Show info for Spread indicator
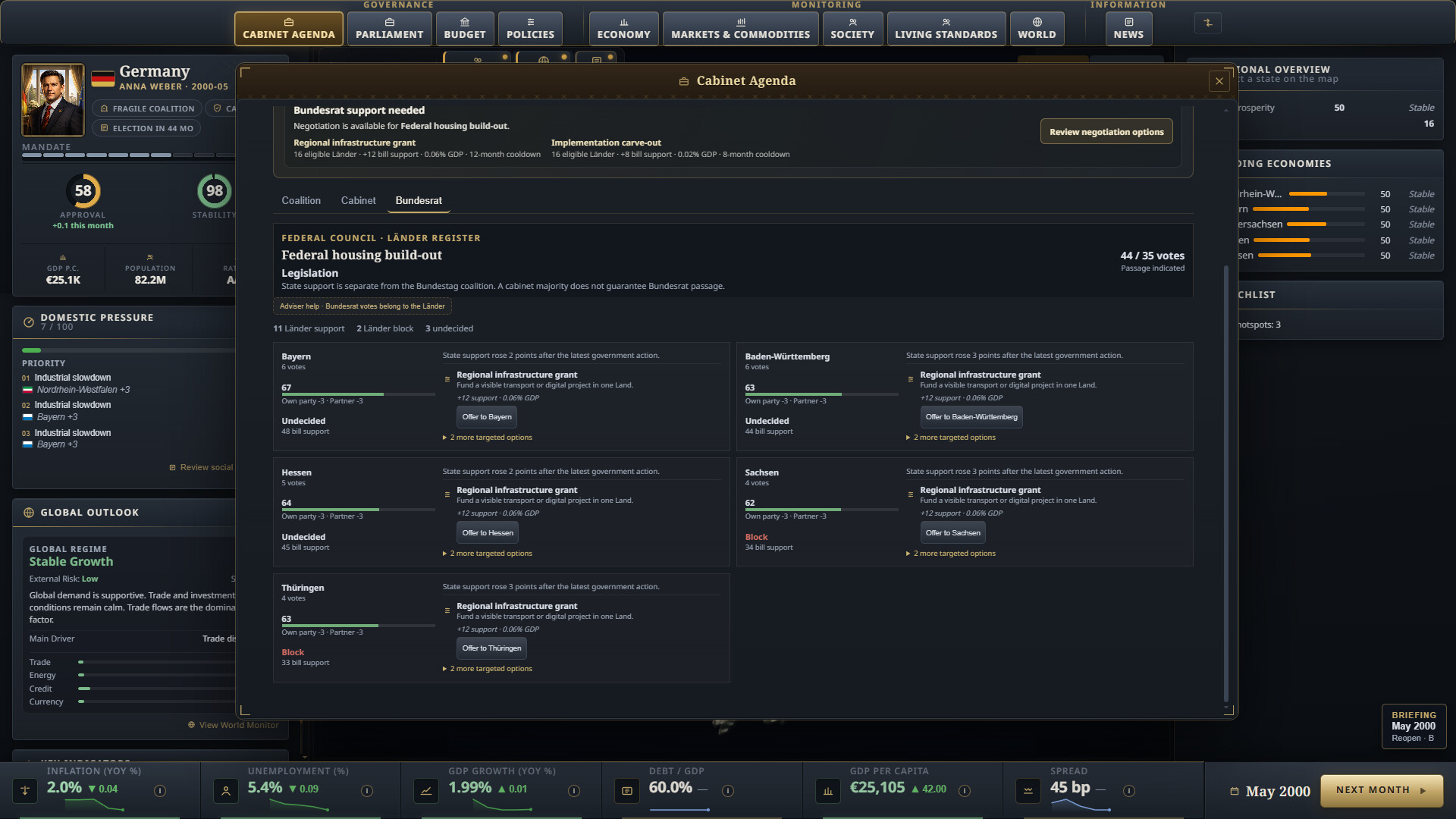Viewport: 1456px width, 819px height. (x=1129, y=791)
